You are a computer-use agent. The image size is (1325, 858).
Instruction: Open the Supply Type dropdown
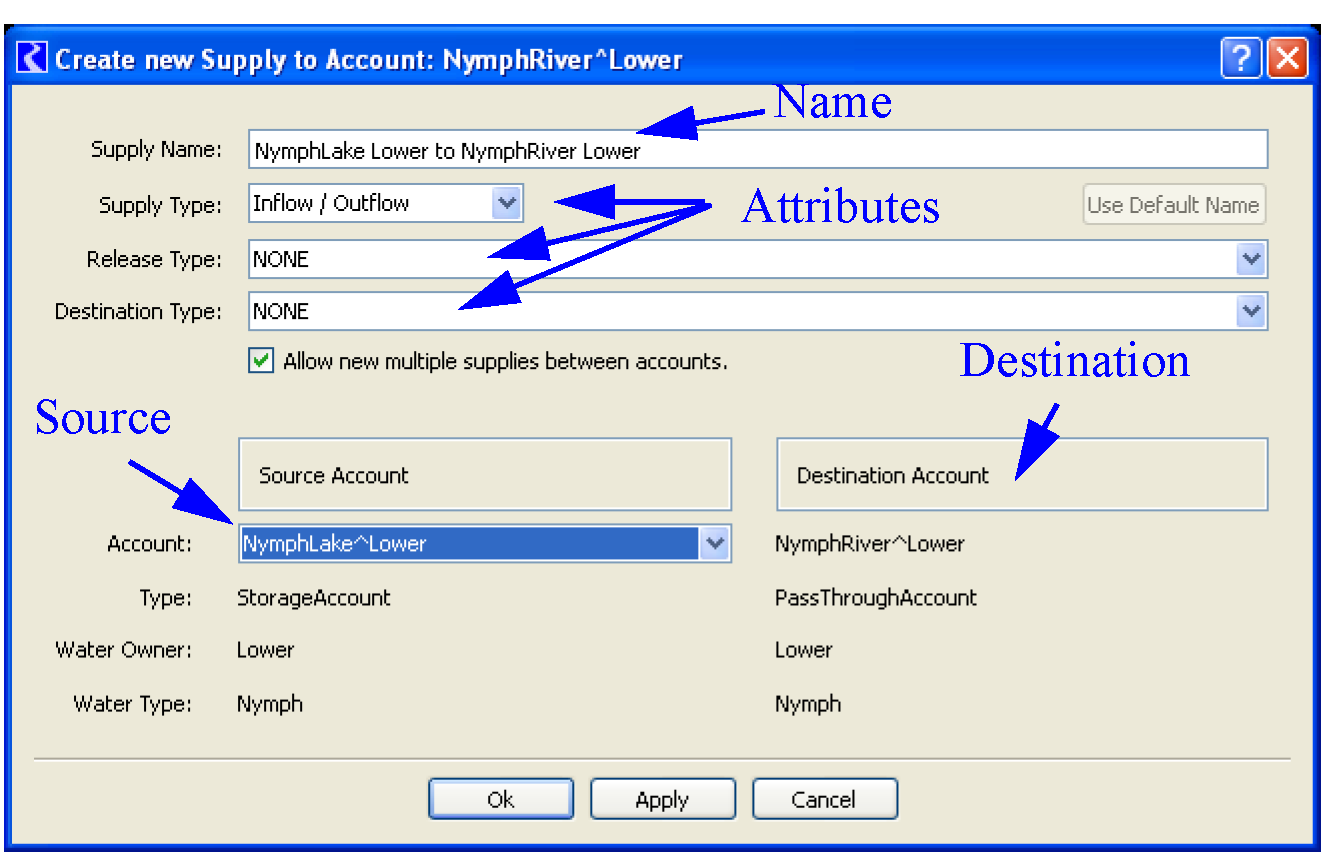pos(507,204)
